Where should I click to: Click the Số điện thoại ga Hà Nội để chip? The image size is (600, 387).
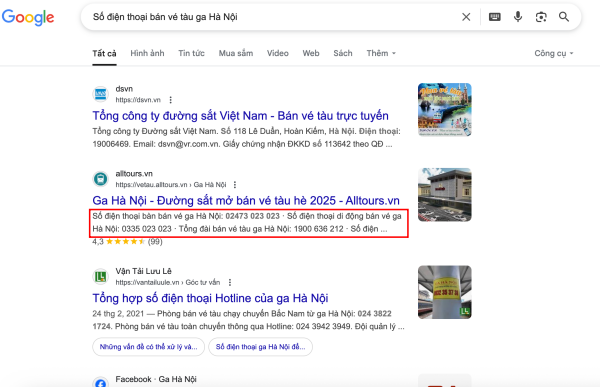click(x=261, y=347)
